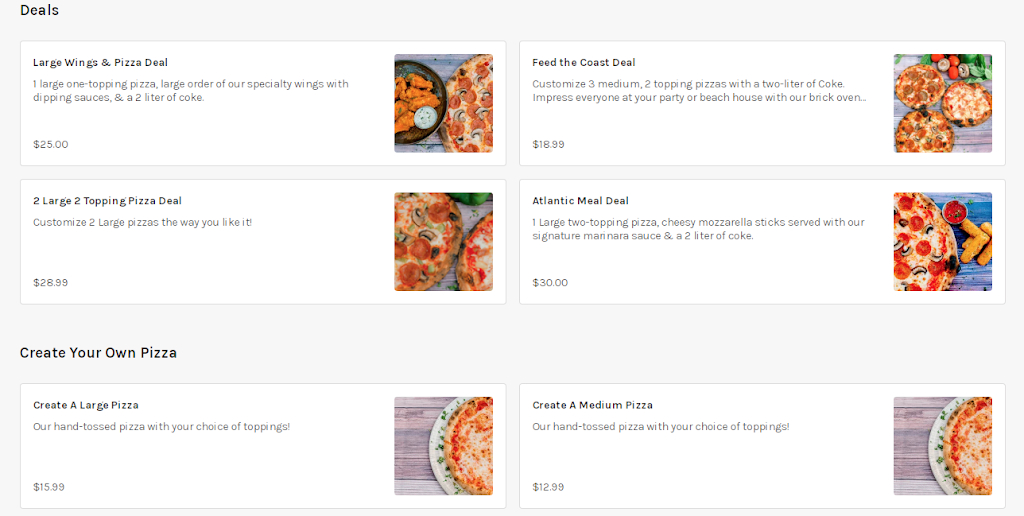Click the $30.00 price on Atlantic Meal
The height and width of the screenshot is (516, 1024).
[549, 282]
